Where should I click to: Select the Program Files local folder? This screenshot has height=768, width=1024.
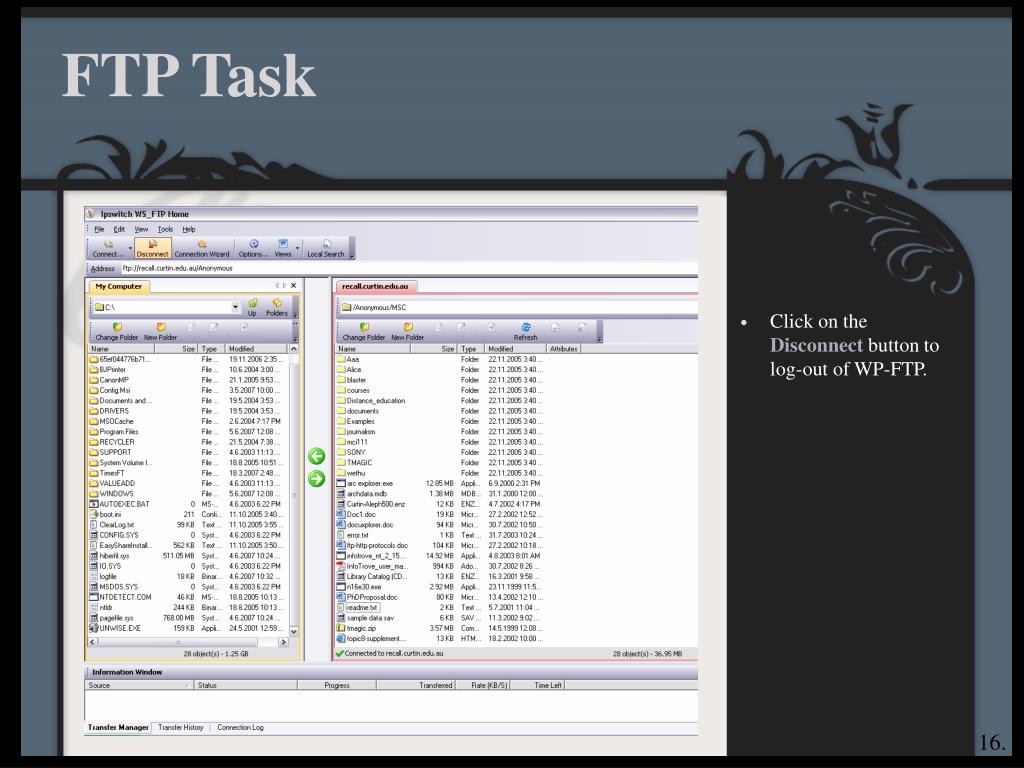118,432
